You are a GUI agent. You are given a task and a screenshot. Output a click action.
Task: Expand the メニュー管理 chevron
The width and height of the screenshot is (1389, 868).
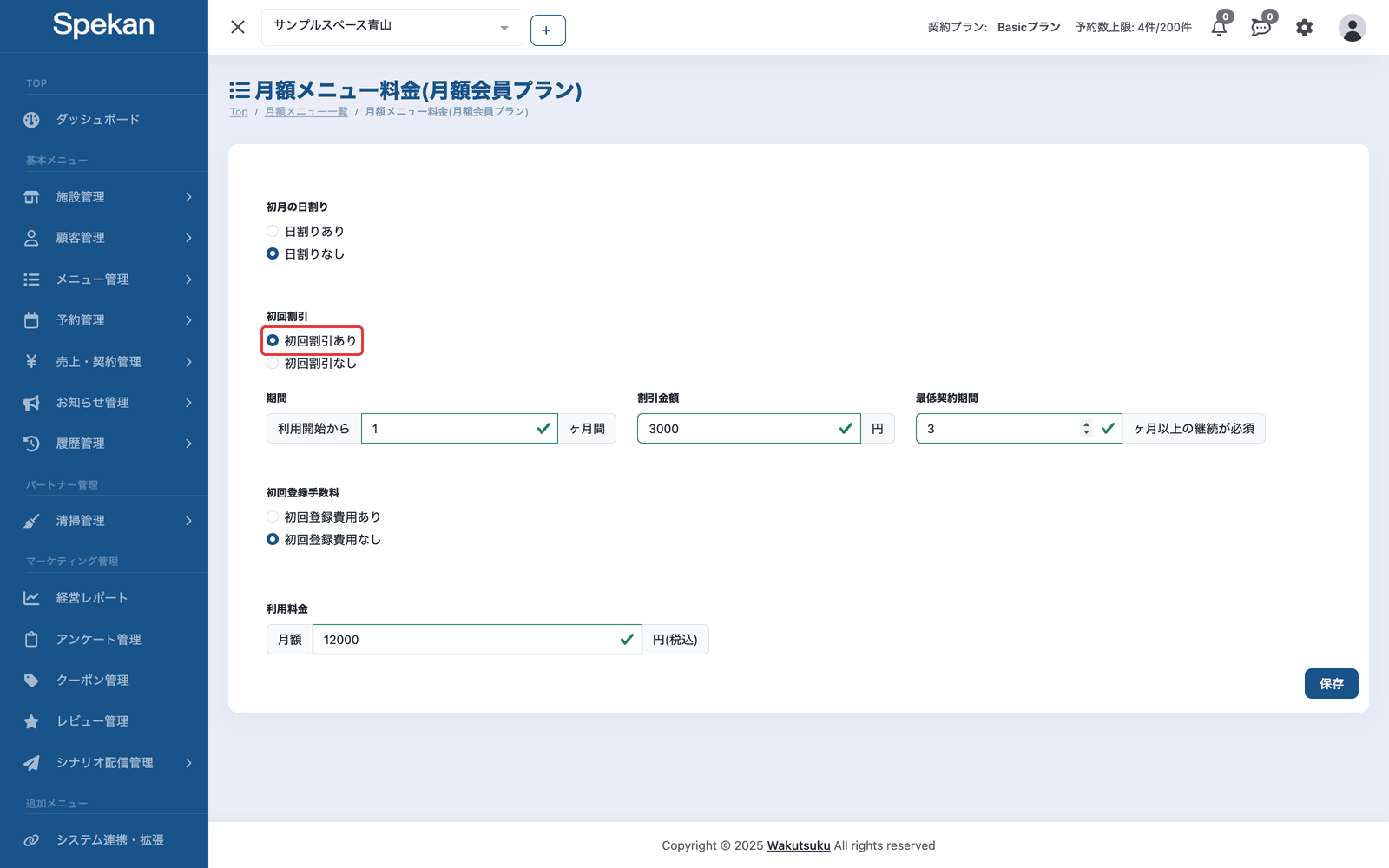click(x=188, y=279)
